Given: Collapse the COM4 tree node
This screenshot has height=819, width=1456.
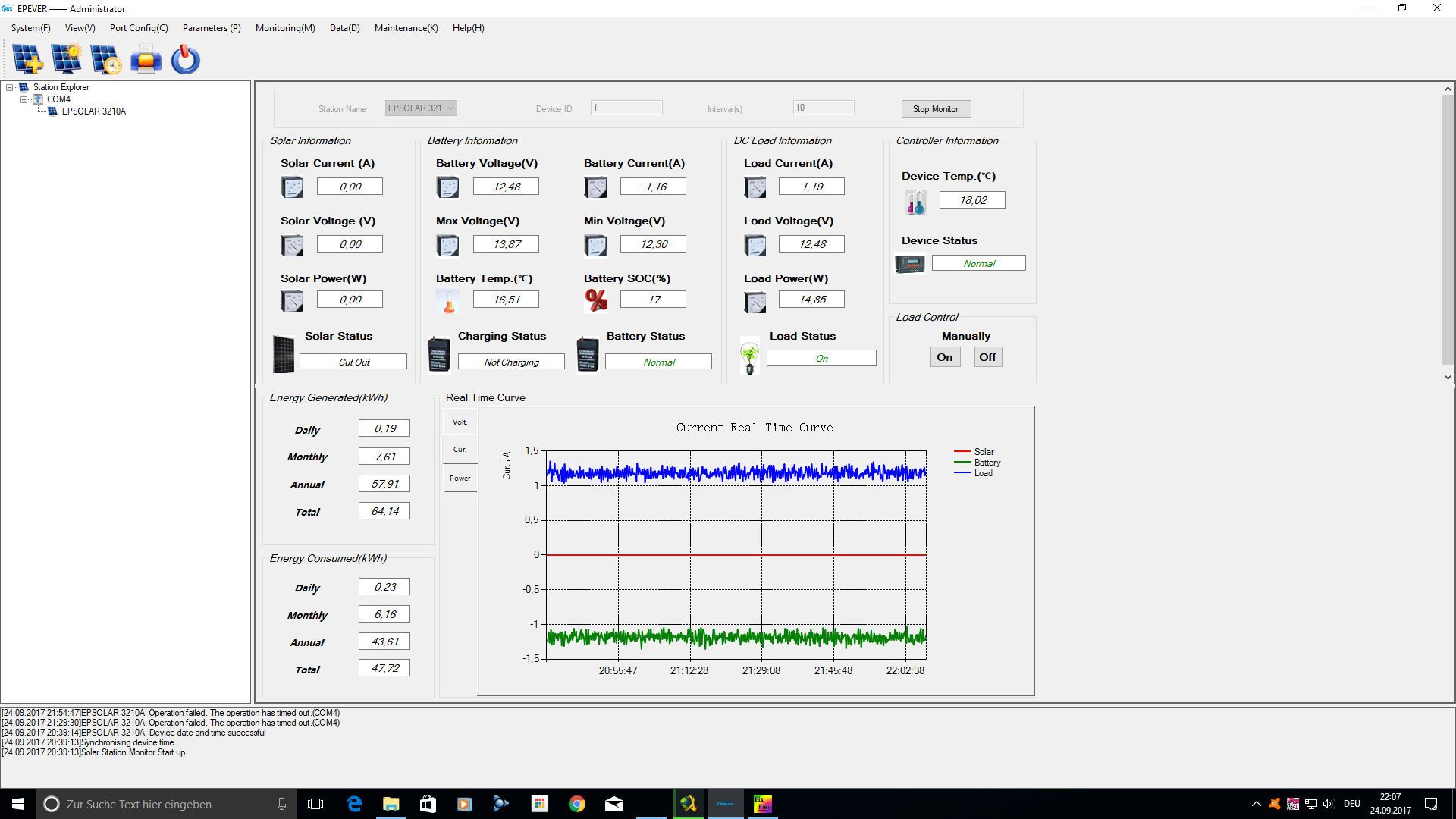Looking at the screenshot, I should click(x=24, y=99).
